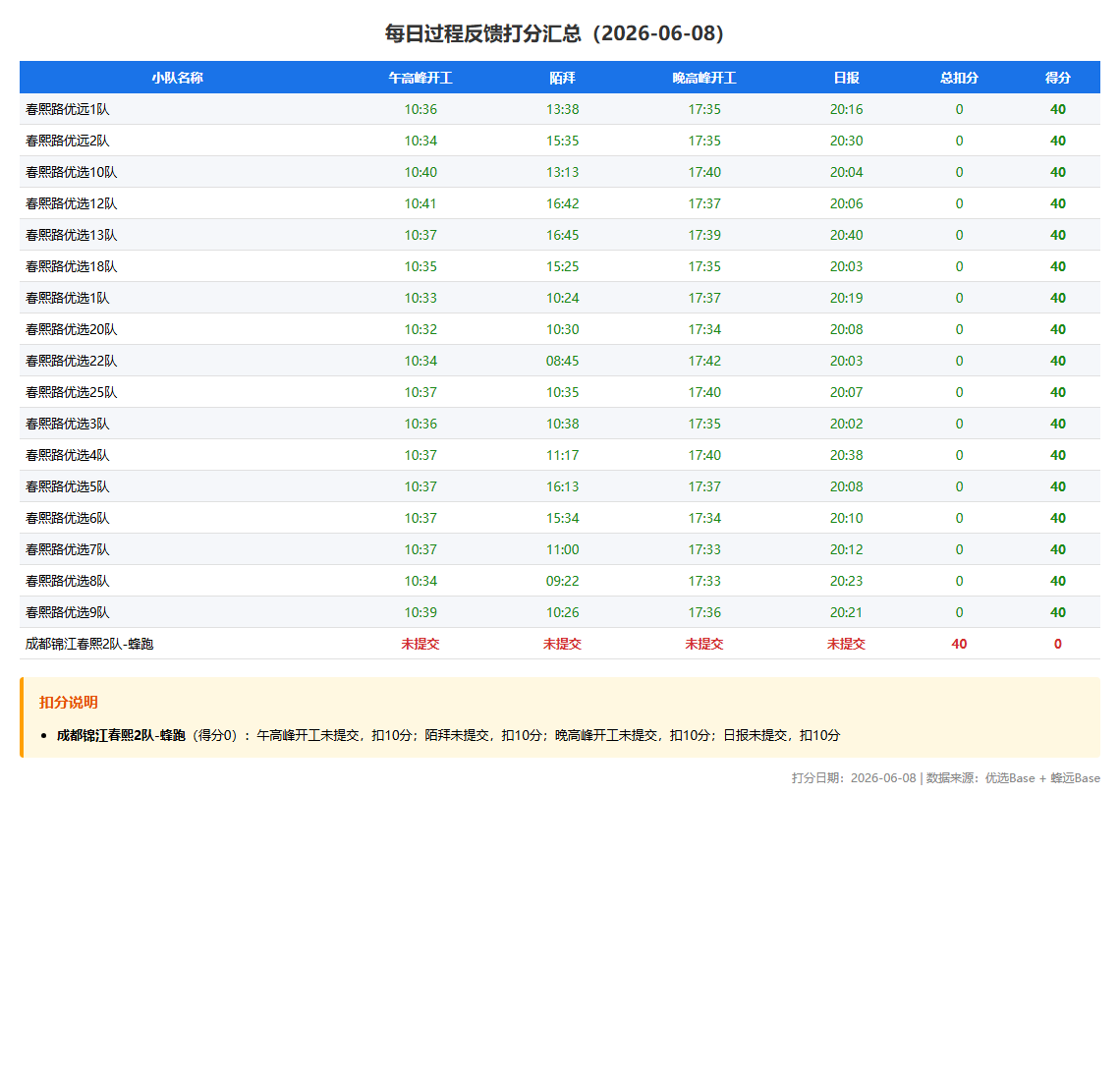Click 20:40 日报 time of 优选13队
The width and height of the screenshot is (1120, 1081).
[x=847, y=235]
